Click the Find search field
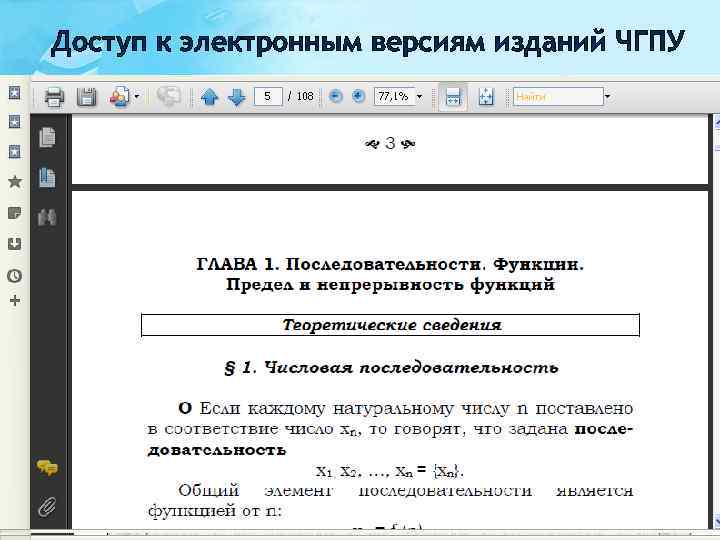 coord(558,96)
